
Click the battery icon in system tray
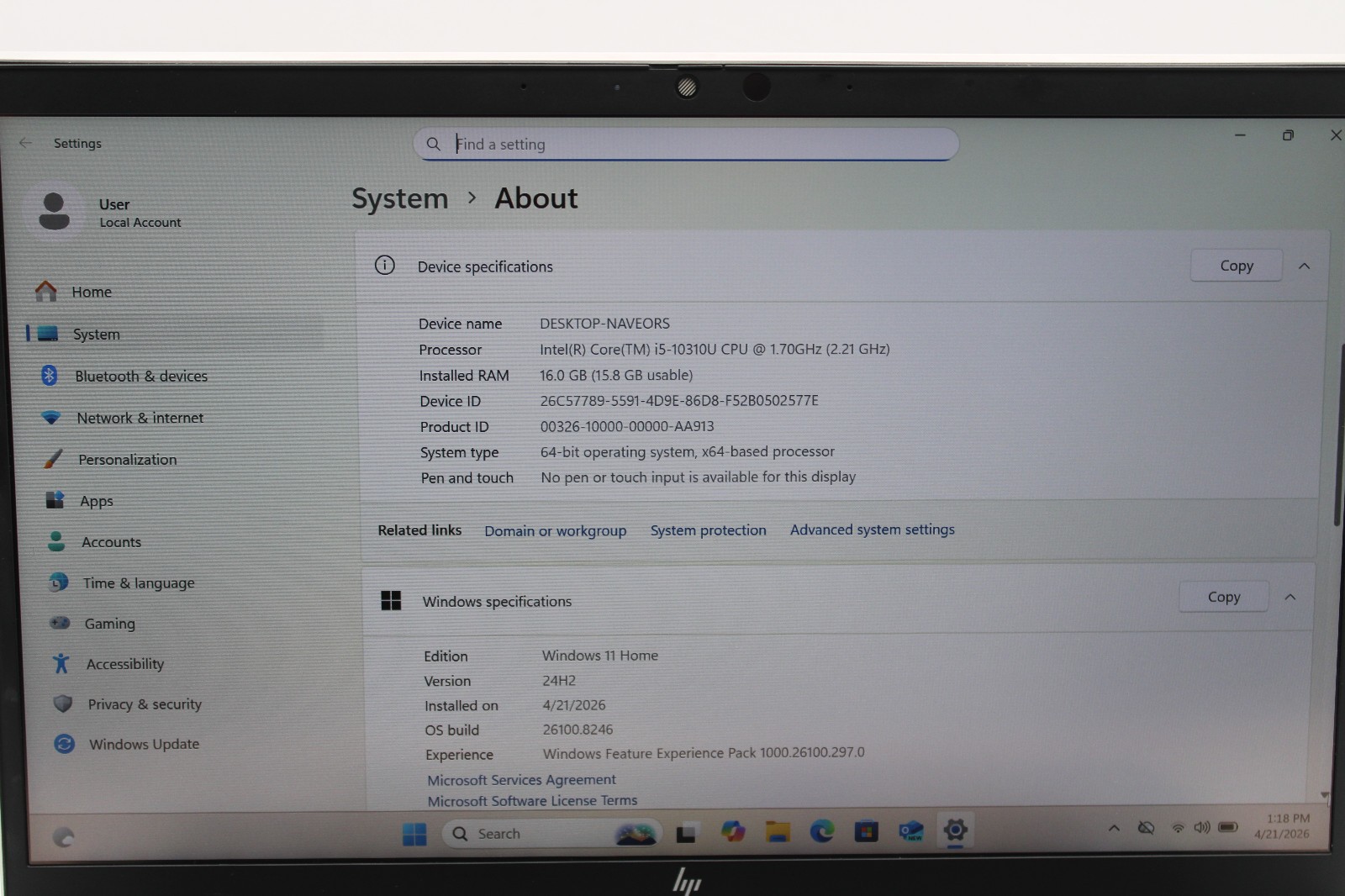pos(1228,827)
